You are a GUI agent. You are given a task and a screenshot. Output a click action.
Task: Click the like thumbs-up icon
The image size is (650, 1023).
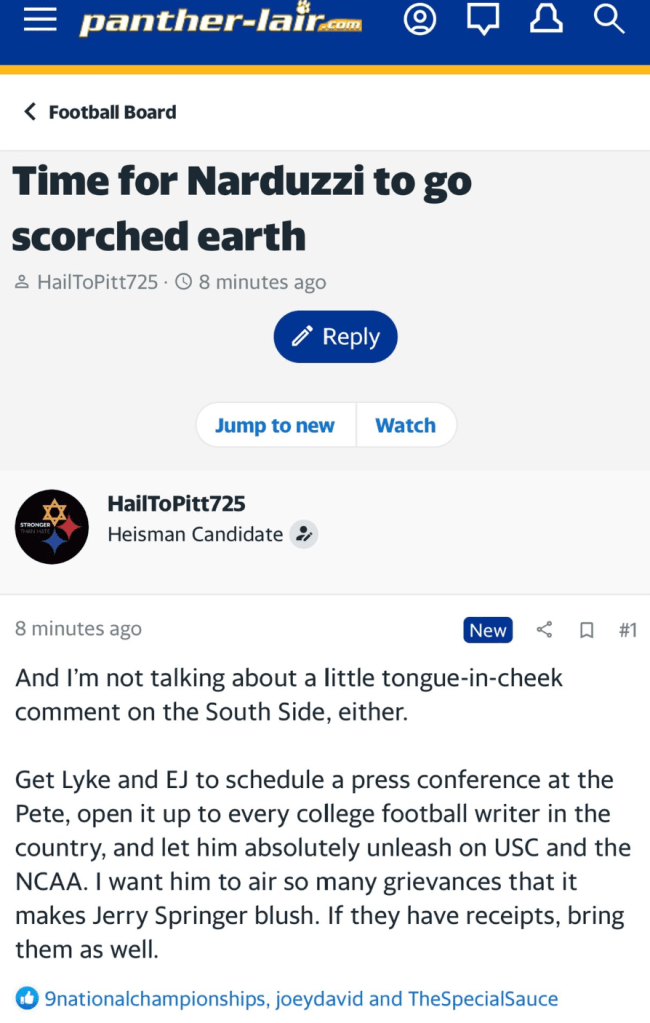click(27, 998)
